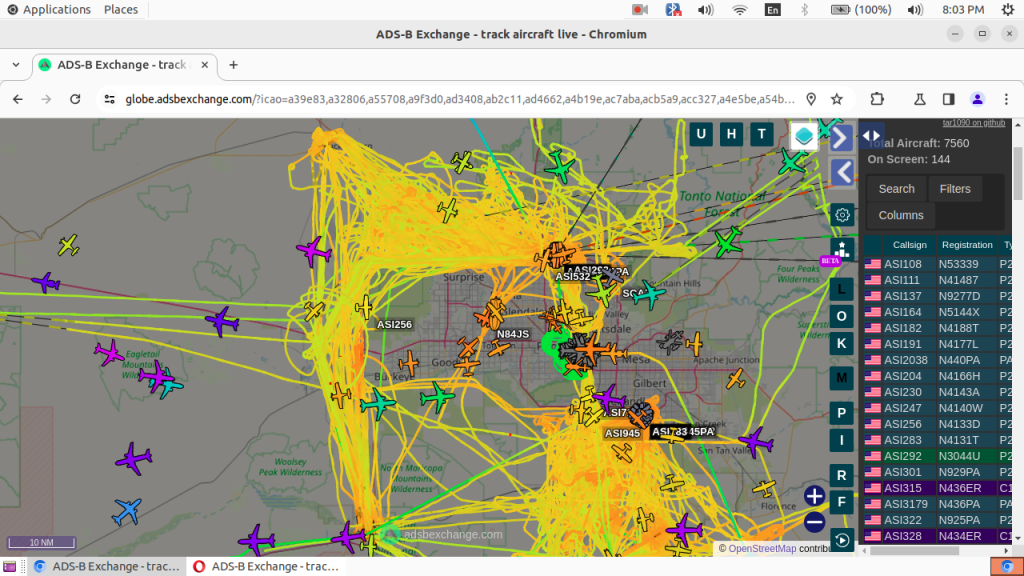Open the Columns tab
This screenshot has height=576, width=1024.
pos(901,215)
